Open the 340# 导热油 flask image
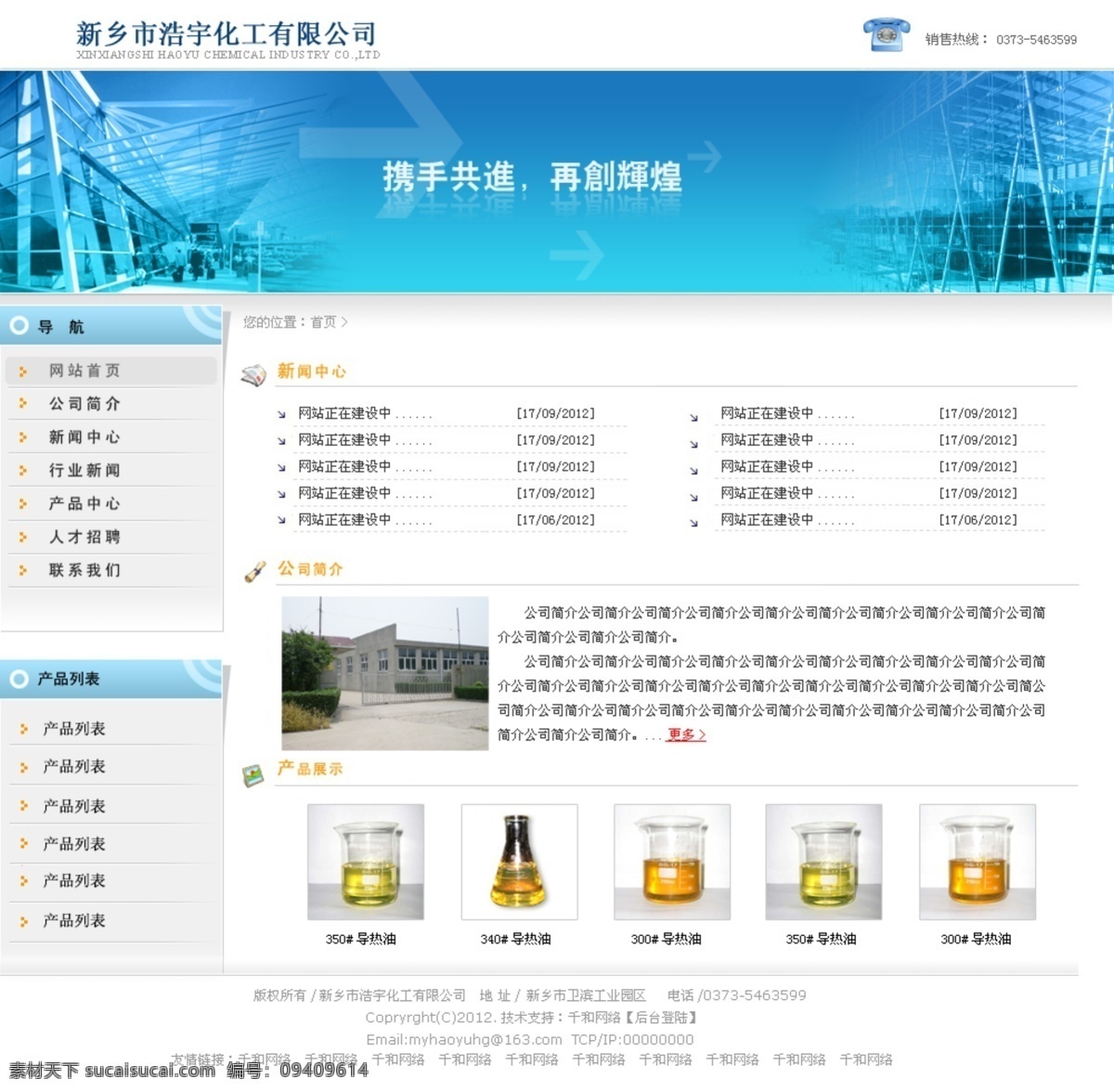 [x=519, y=862]
